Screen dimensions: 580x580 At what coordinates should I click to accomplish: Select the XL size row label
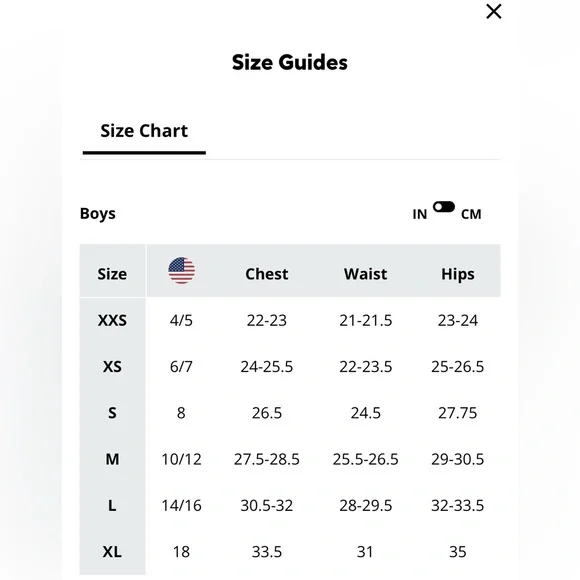(x=112, y=552)
